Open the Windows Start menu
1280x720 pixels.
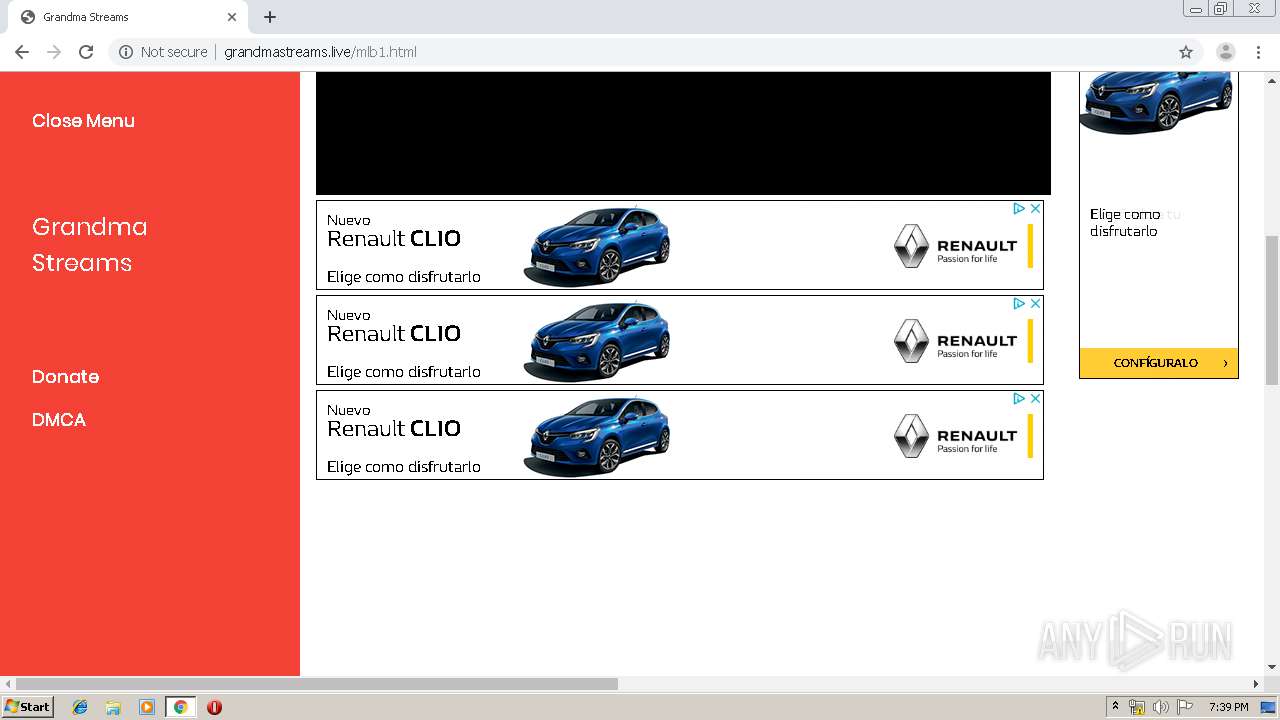point(27,707)
